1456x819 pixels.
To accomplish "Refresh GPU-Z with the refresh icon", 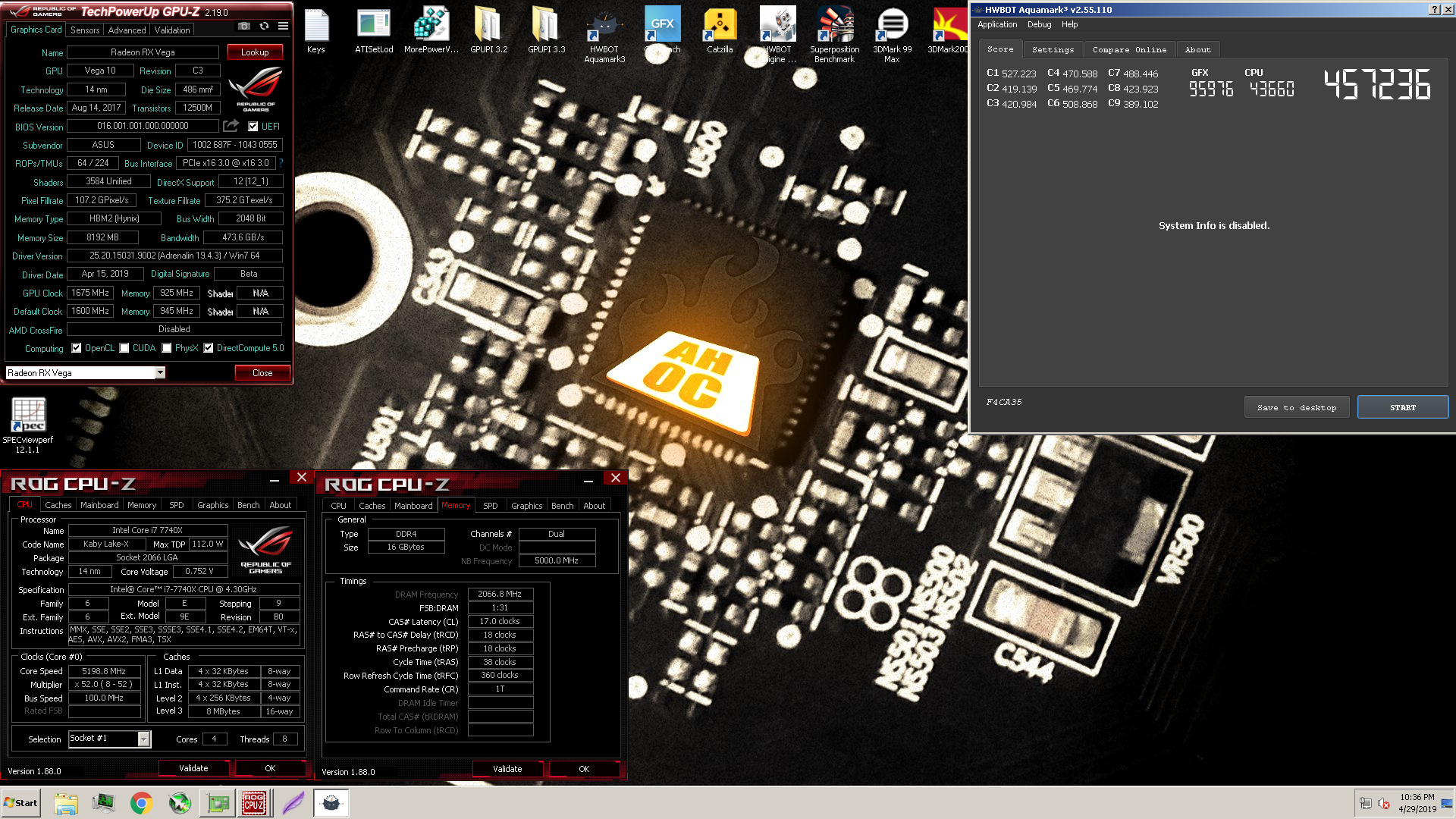I will [x=264, y=26].
